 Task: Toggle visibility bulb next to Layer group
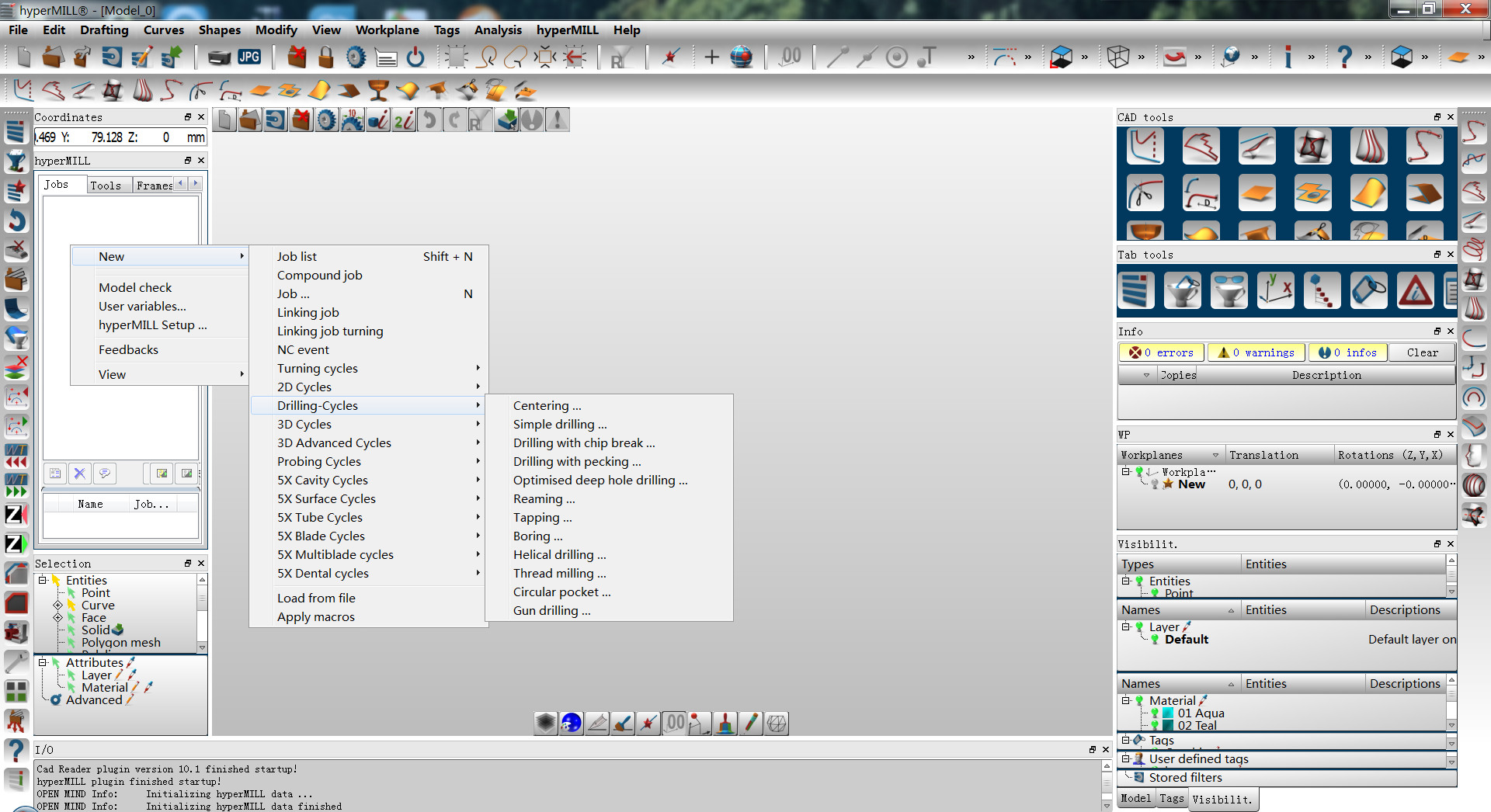[x=1139, y=627]
